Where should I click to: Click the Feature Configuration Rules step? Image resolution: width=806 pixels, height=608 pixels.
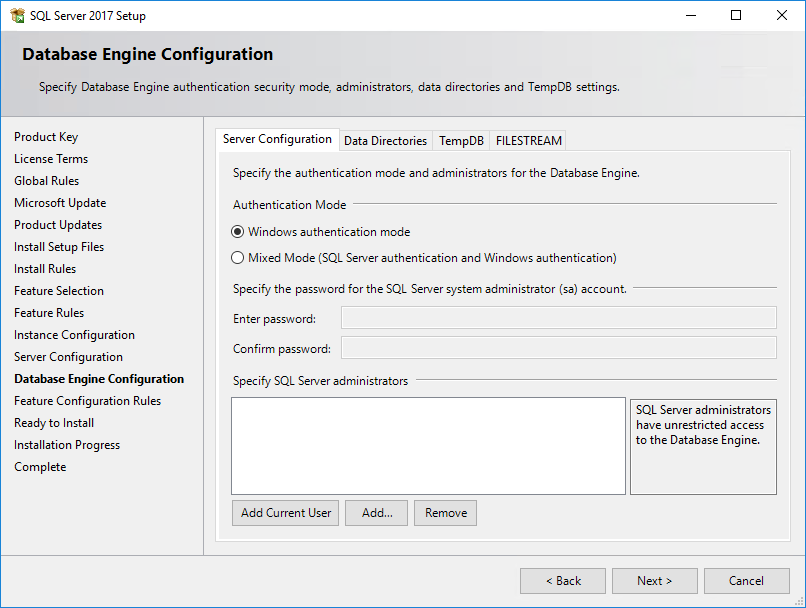coord(88,401)
